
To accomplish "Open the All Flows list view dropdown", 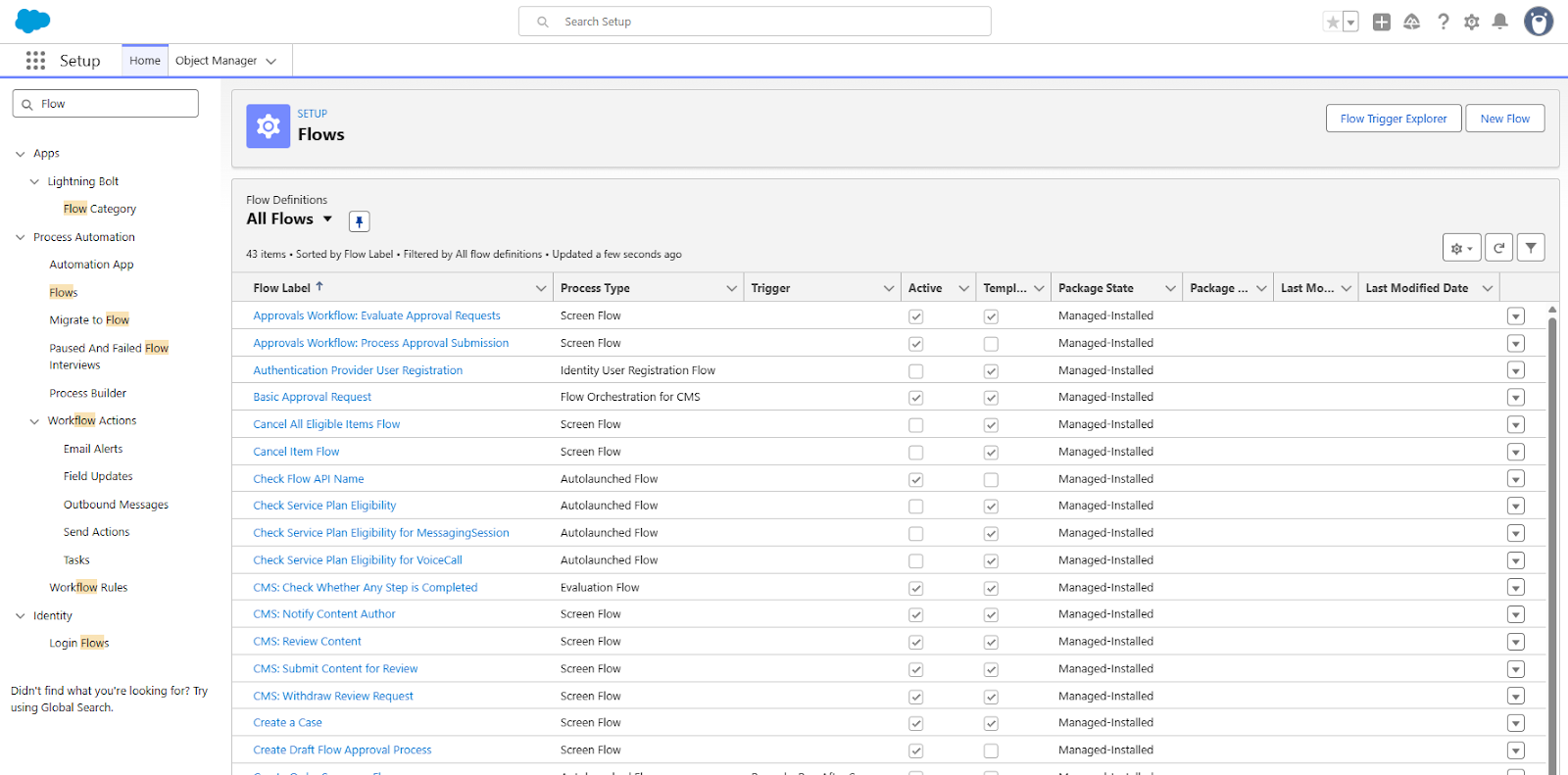I will (327, 219).
